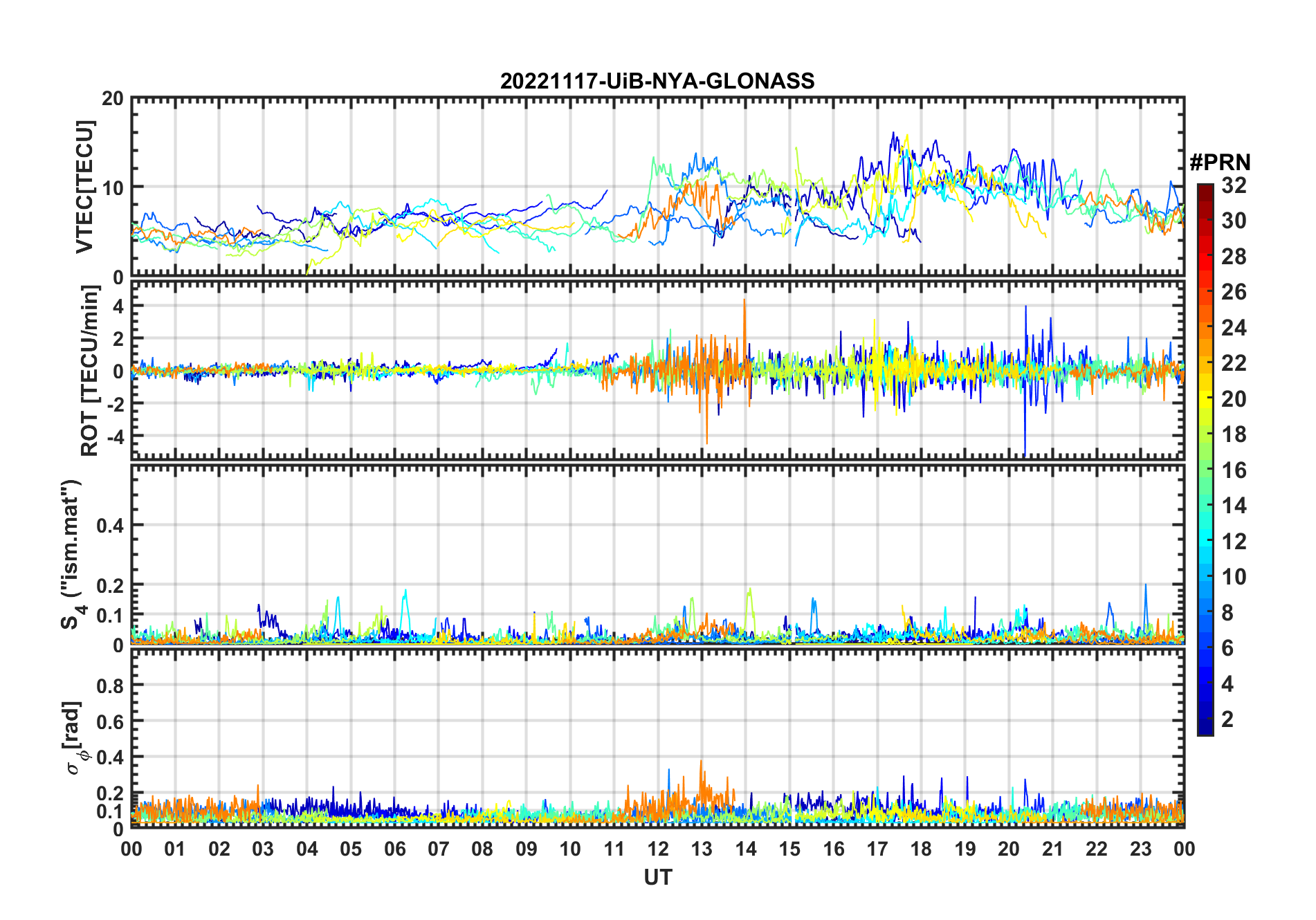Click x-axis tick label 12

[658, 849]
